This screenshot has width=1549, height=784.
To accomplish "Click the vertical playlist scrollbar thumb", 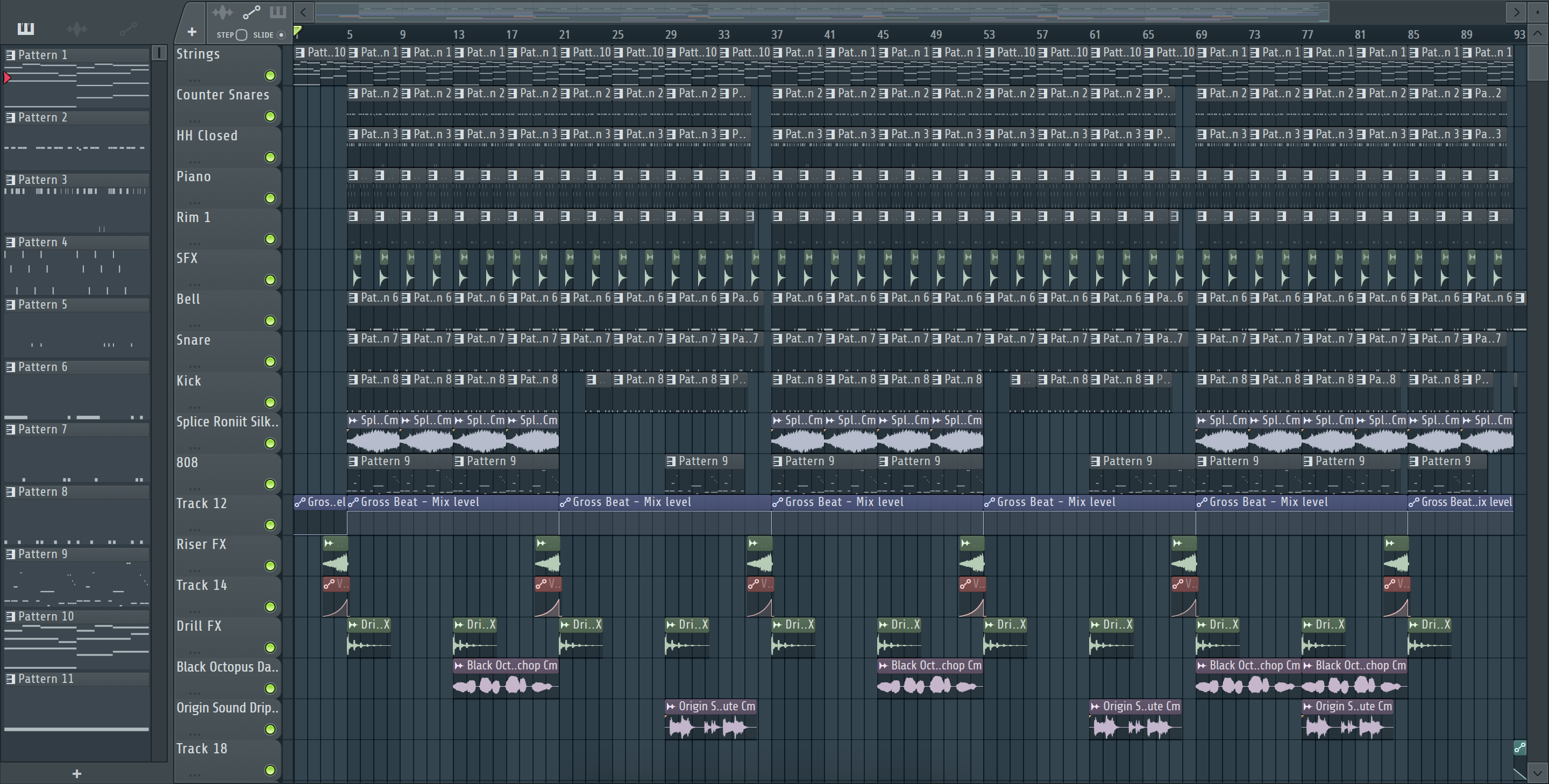I will [x=1538, y=62].
